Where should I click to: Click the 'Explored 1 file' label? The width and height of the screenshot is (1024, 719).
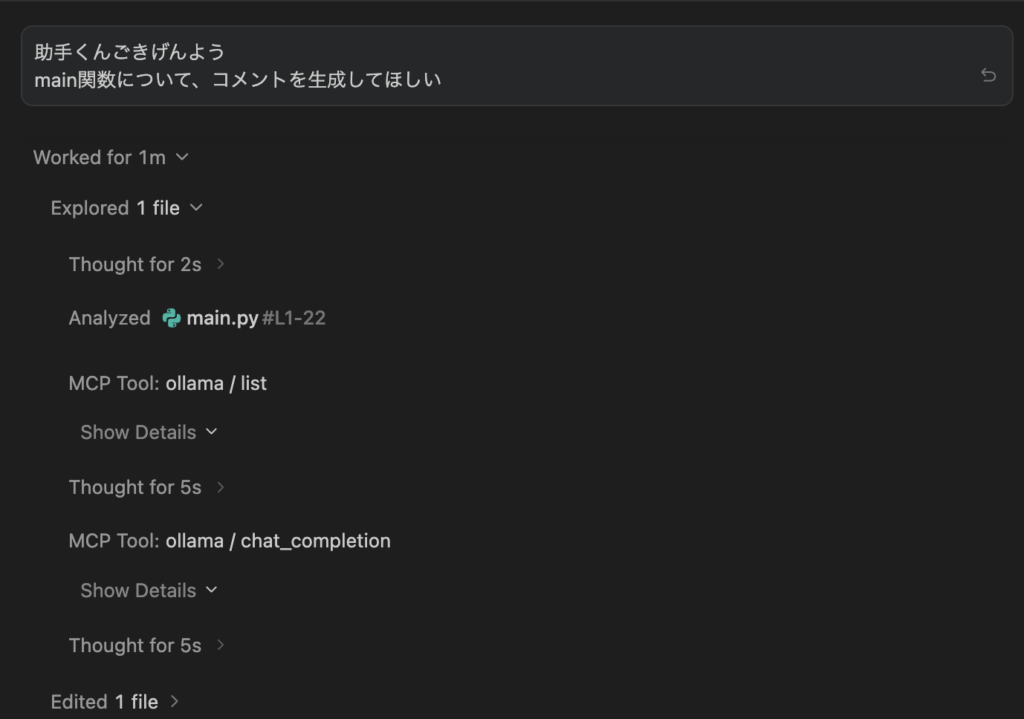point(115,208)
